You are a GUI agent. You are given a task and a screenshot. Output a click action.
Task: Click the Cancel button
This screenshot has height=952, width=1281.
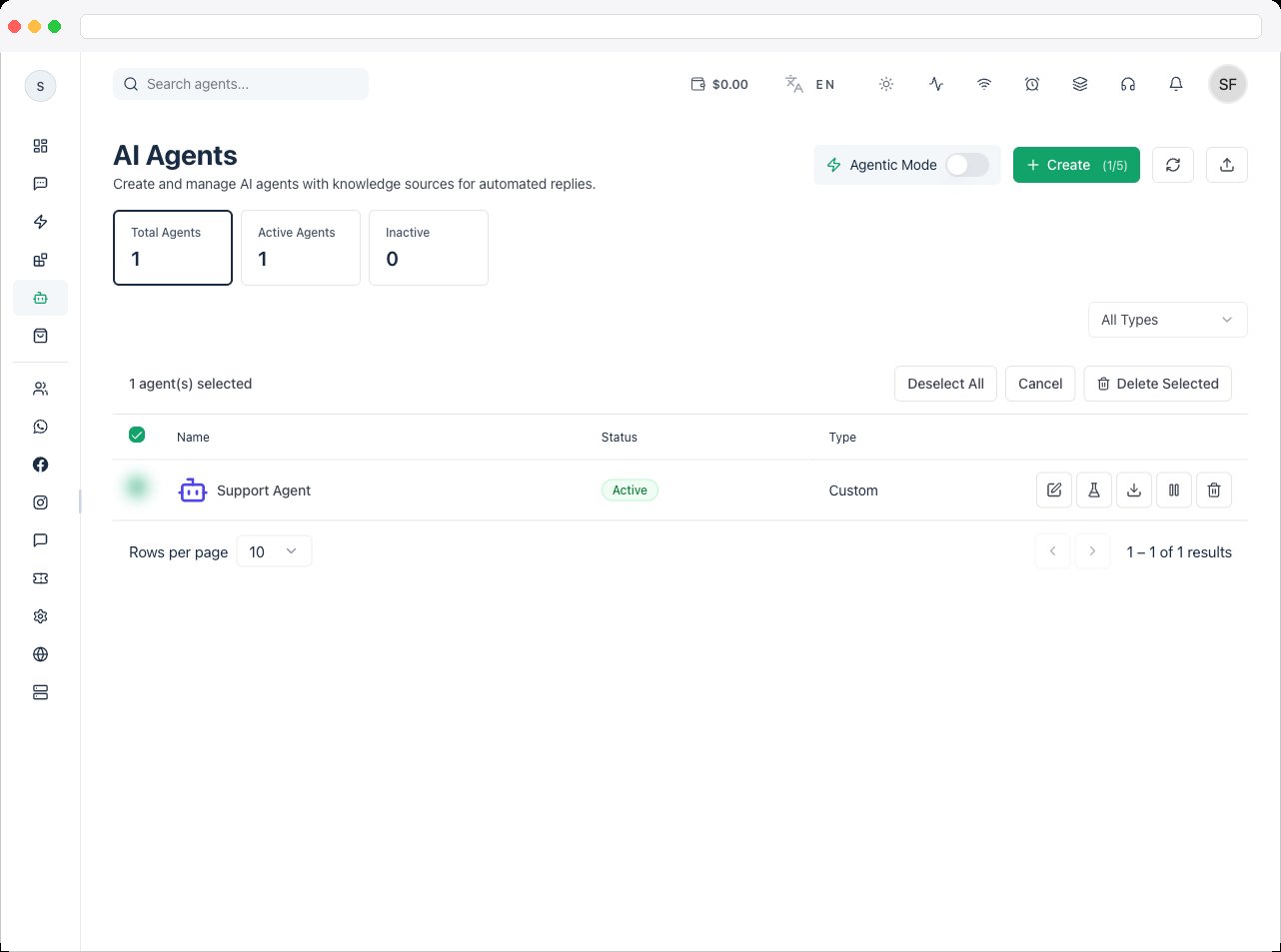1040,384
